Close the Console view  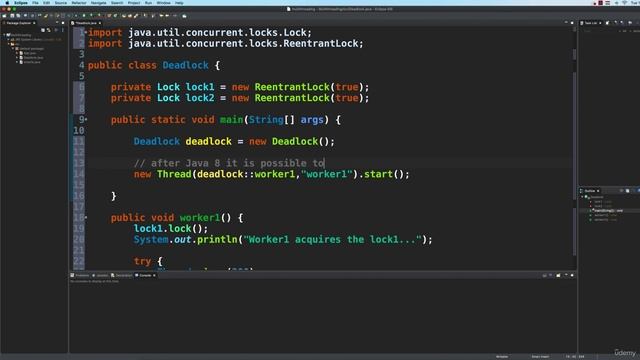154,275
